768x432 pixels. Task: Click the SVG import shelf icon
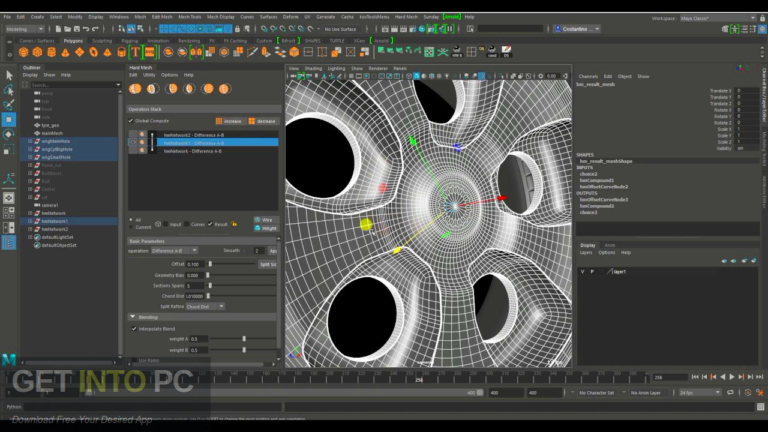point(149,52)
